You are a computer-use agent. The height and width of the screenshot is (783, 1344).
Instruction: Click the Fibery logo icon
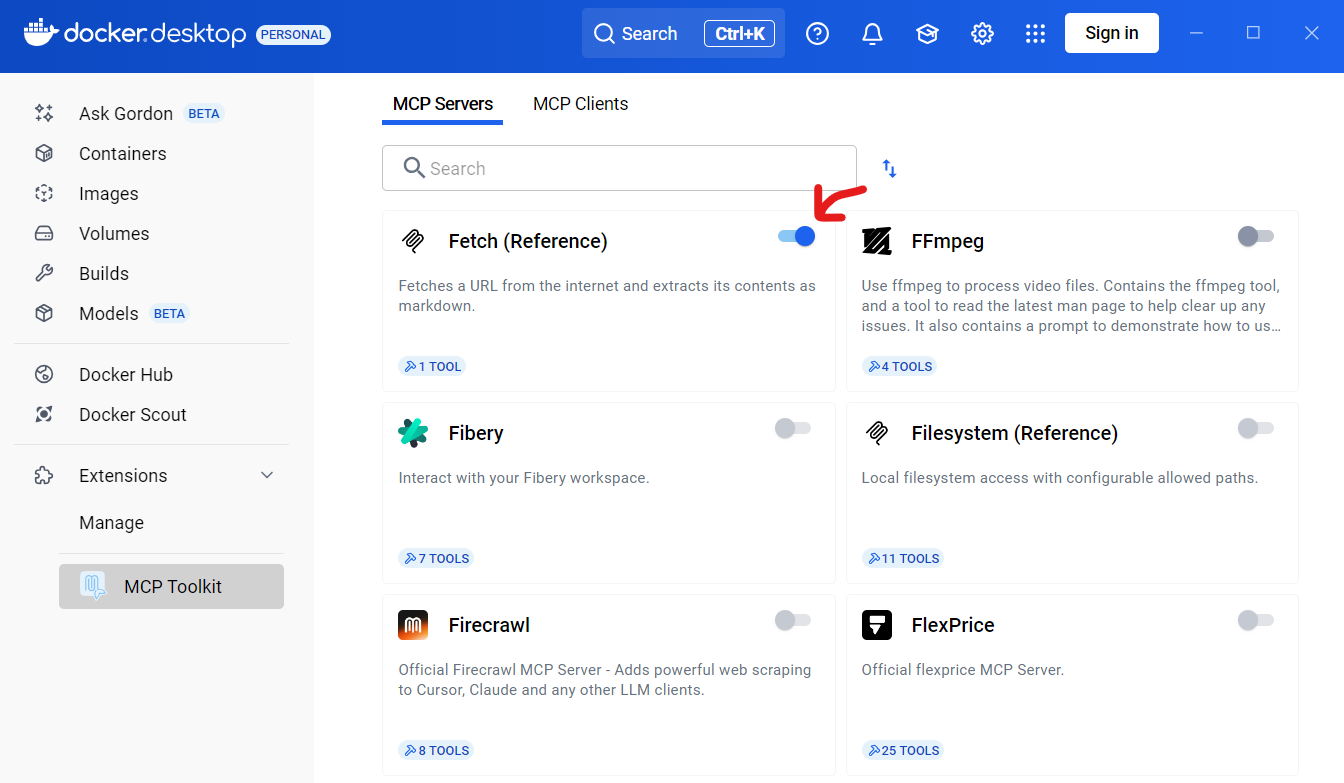[413, 433]
